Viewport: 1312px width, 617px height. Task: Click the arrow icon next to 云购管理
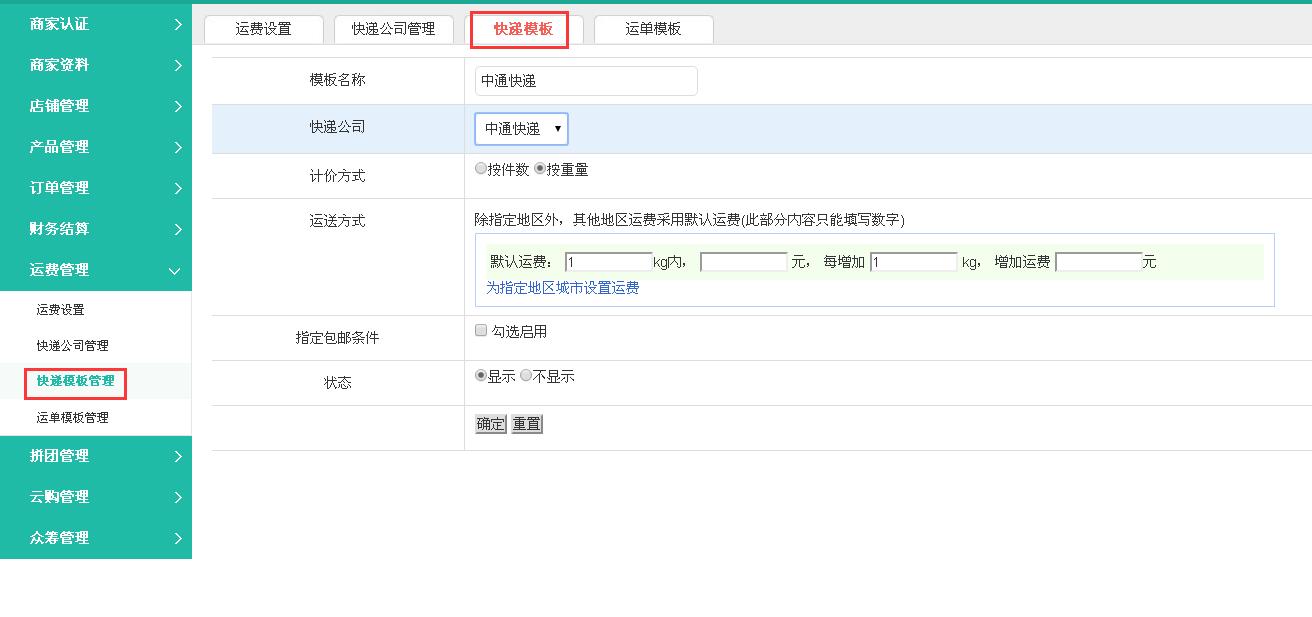(177, 498)
